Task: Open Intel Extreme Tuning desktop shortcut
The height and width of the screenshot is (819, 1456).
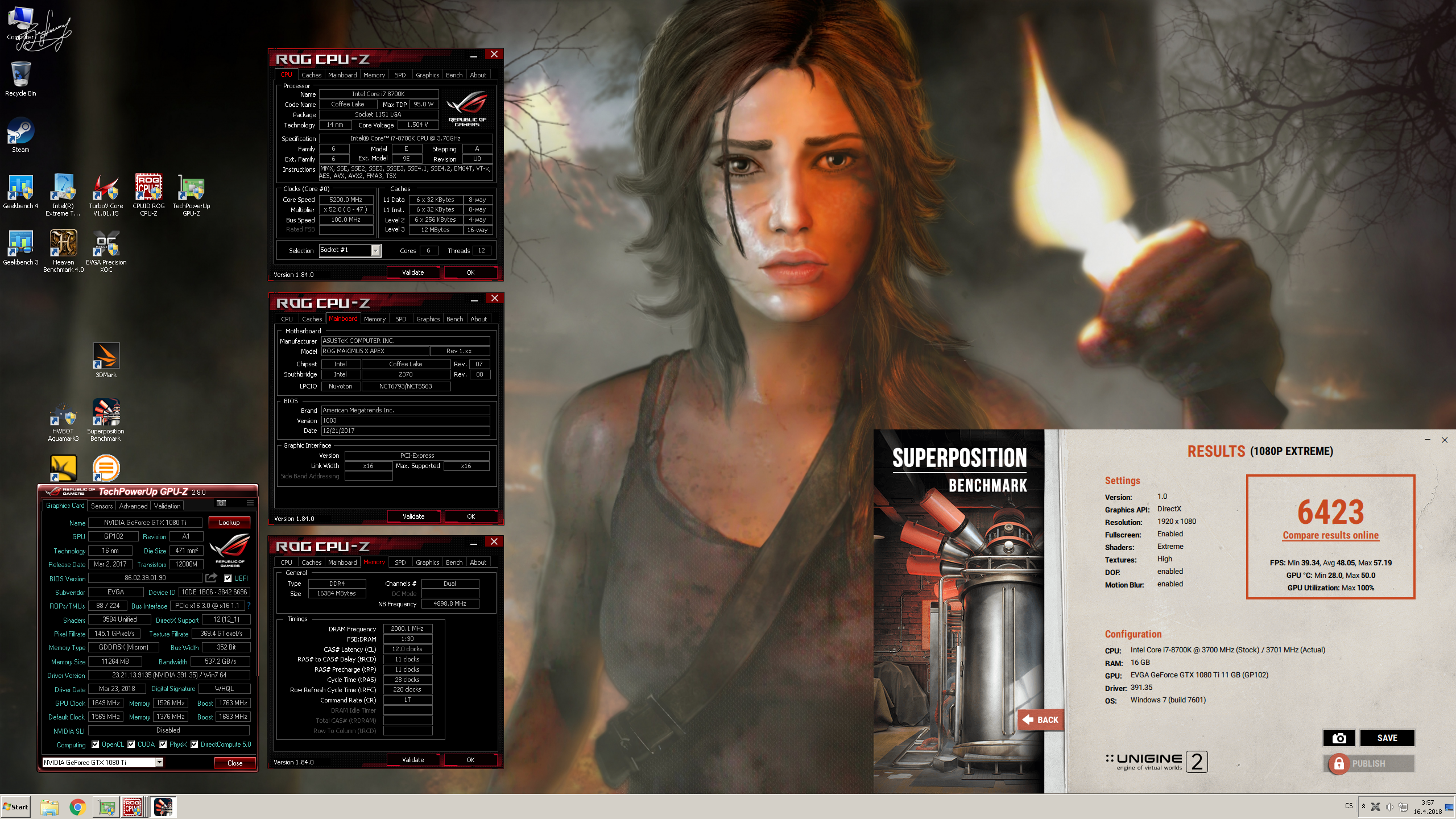Action: click(x=63, y=195)
